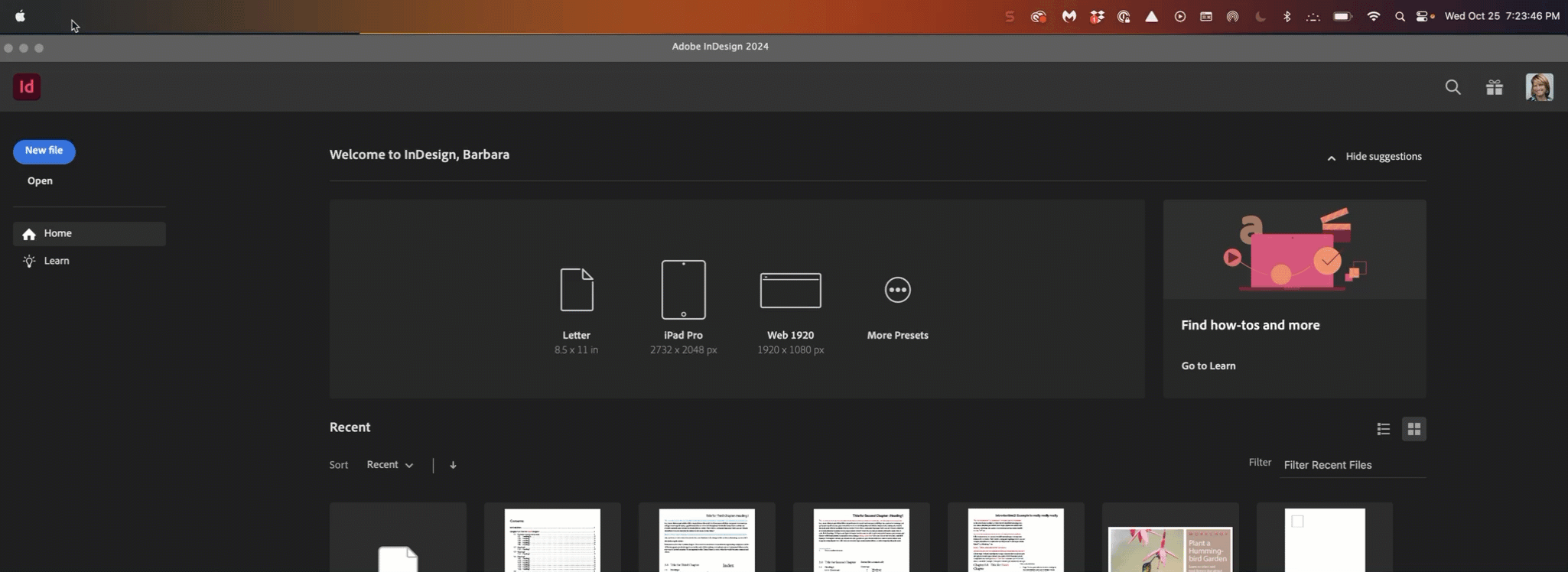This screenshot has width=1568, height=572.
Task: Choose the iPad Pro preset icon
Action: coord(683,290)
